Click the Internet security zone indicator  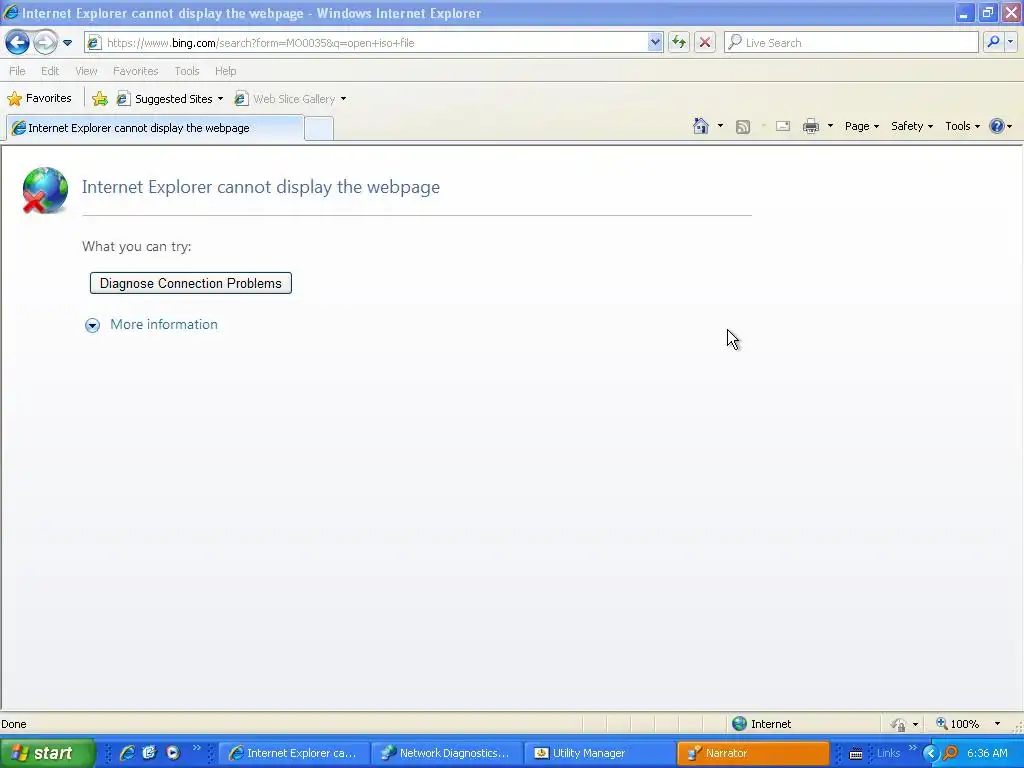click(x=761, y=724)
